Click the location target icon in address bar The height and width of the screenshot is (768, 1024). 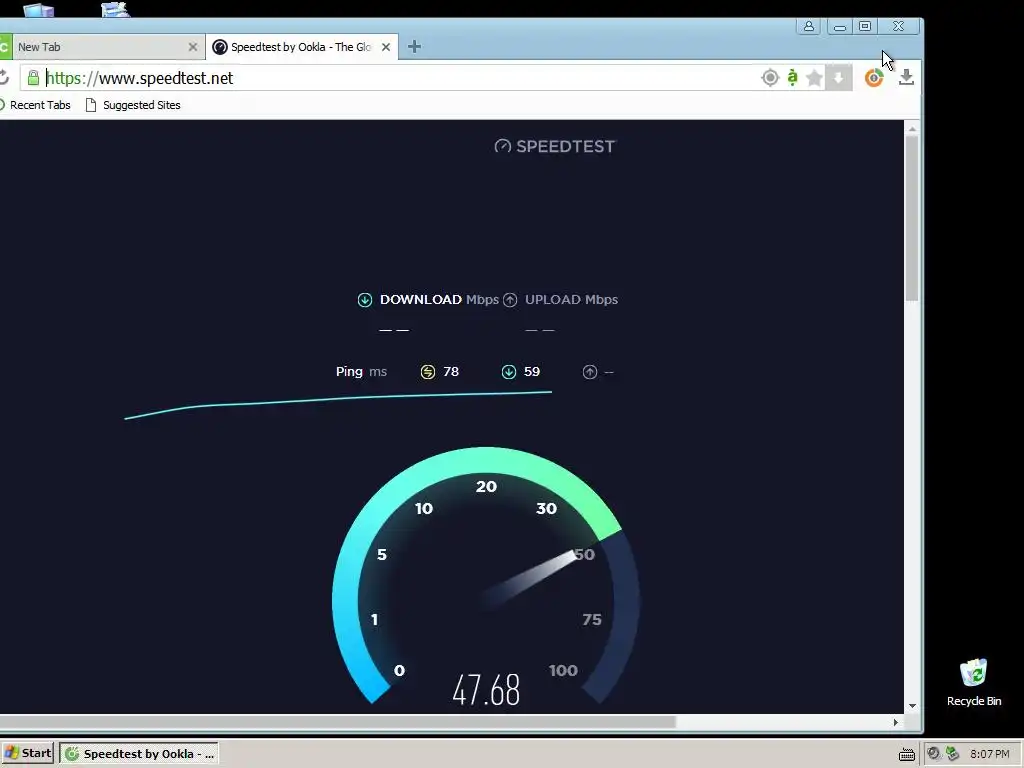770,78
